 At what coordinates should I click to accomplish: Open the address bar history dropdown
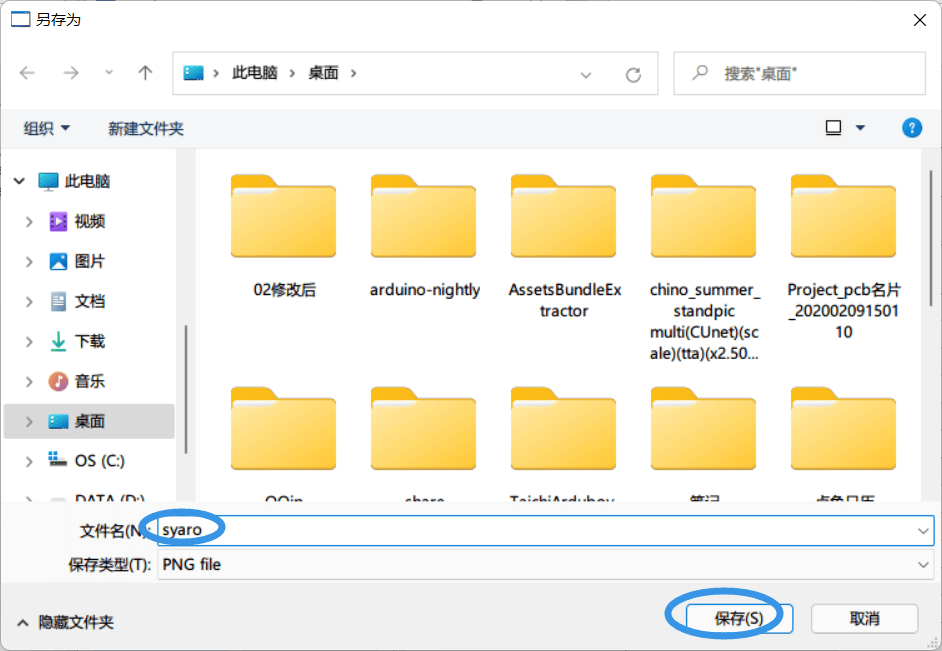(x=586, y=74)
